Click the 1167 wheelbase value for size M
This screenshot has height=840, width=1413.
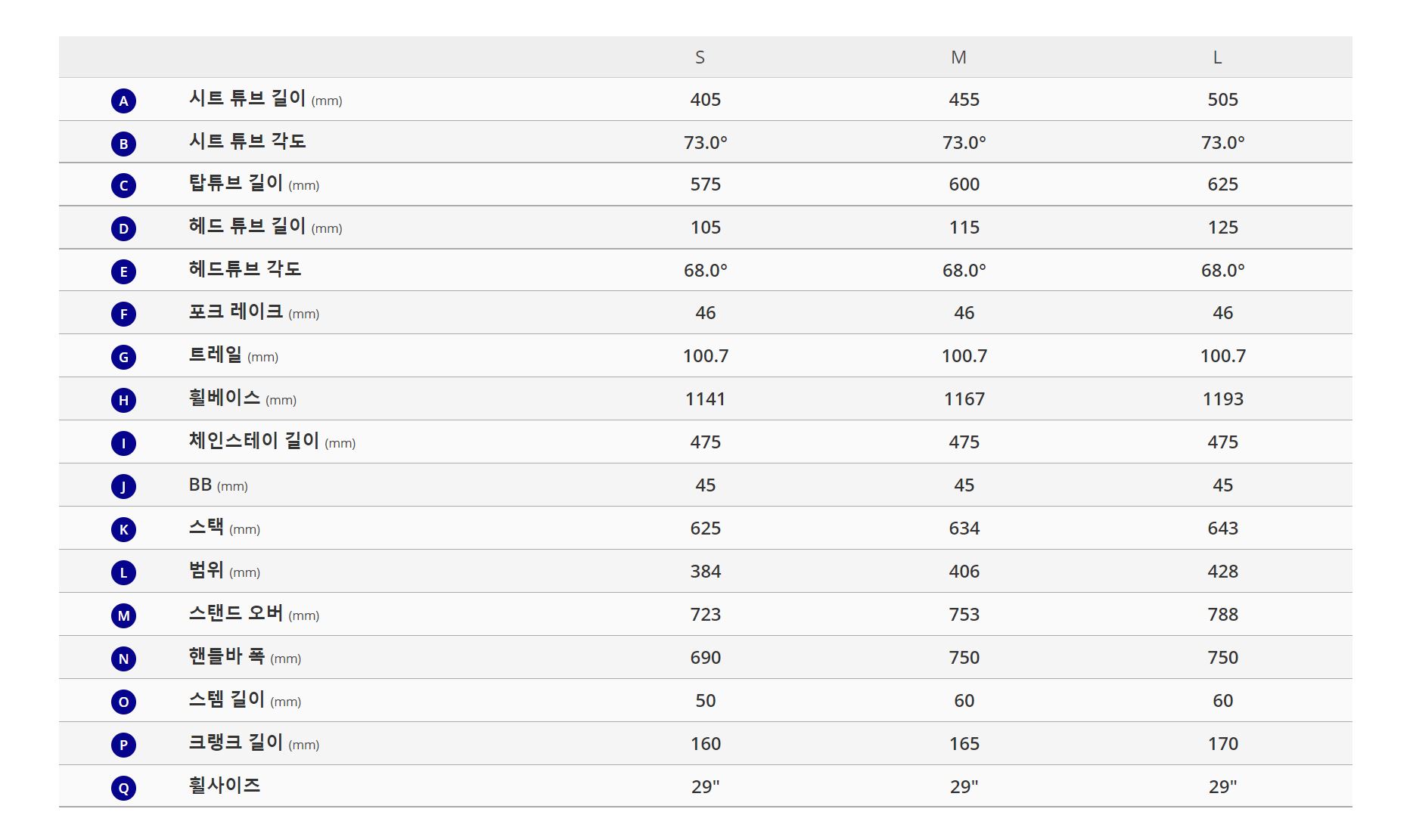(964, 399)
